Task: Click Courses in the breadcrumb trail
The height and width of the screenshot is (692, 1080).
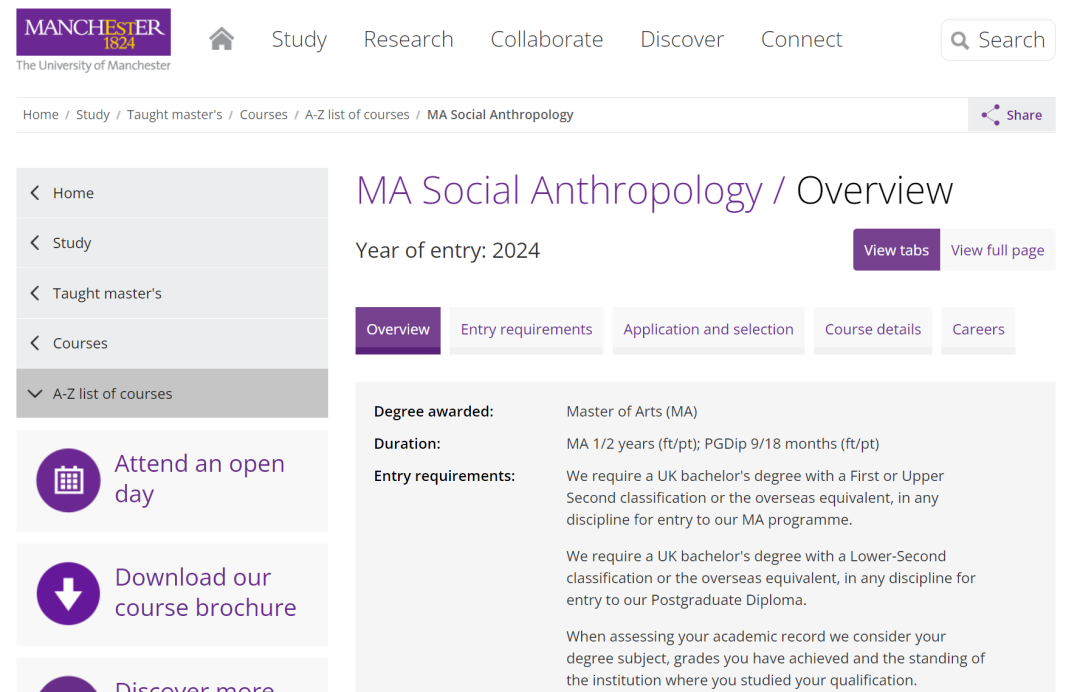Action: 263,114
